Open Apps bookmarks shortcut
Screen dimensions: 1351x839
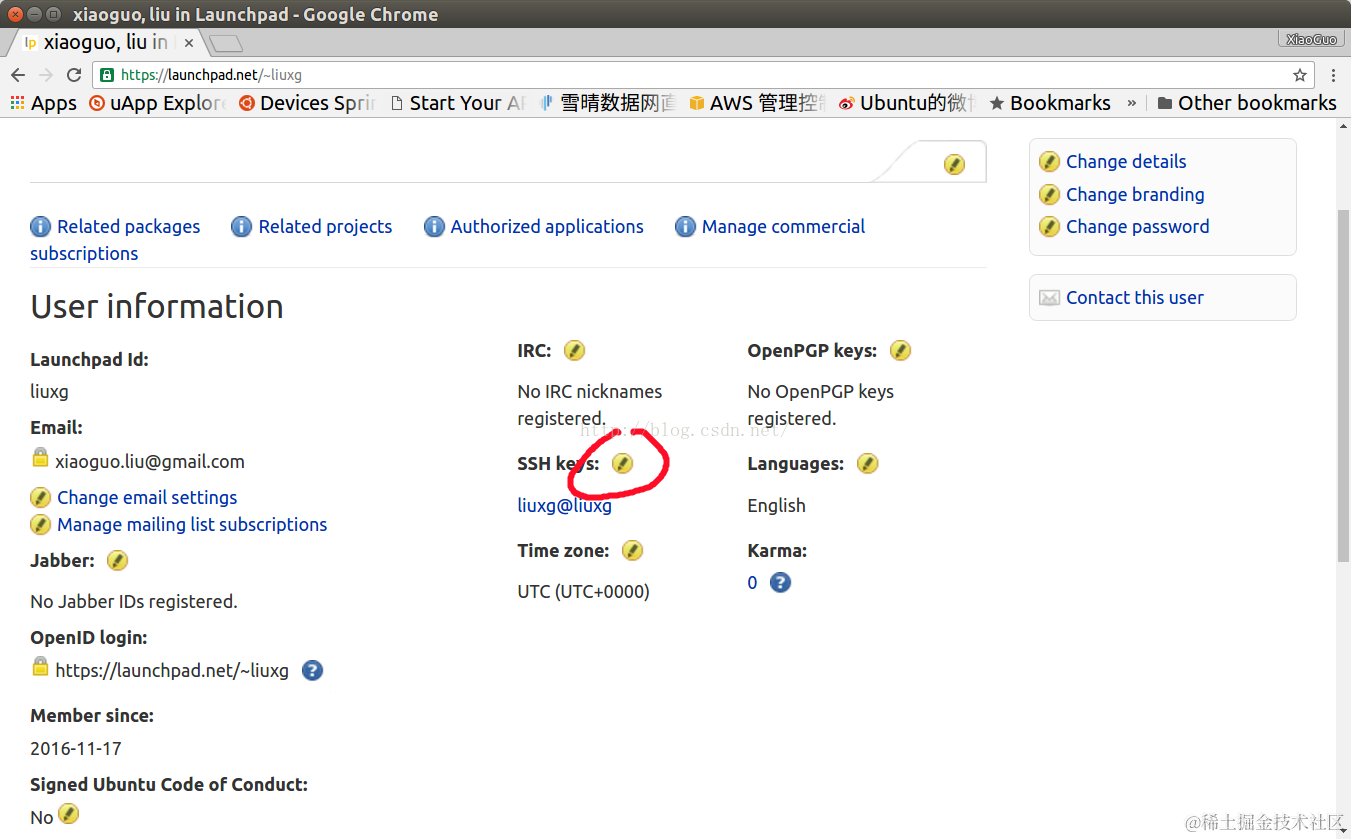click(43, 103)
